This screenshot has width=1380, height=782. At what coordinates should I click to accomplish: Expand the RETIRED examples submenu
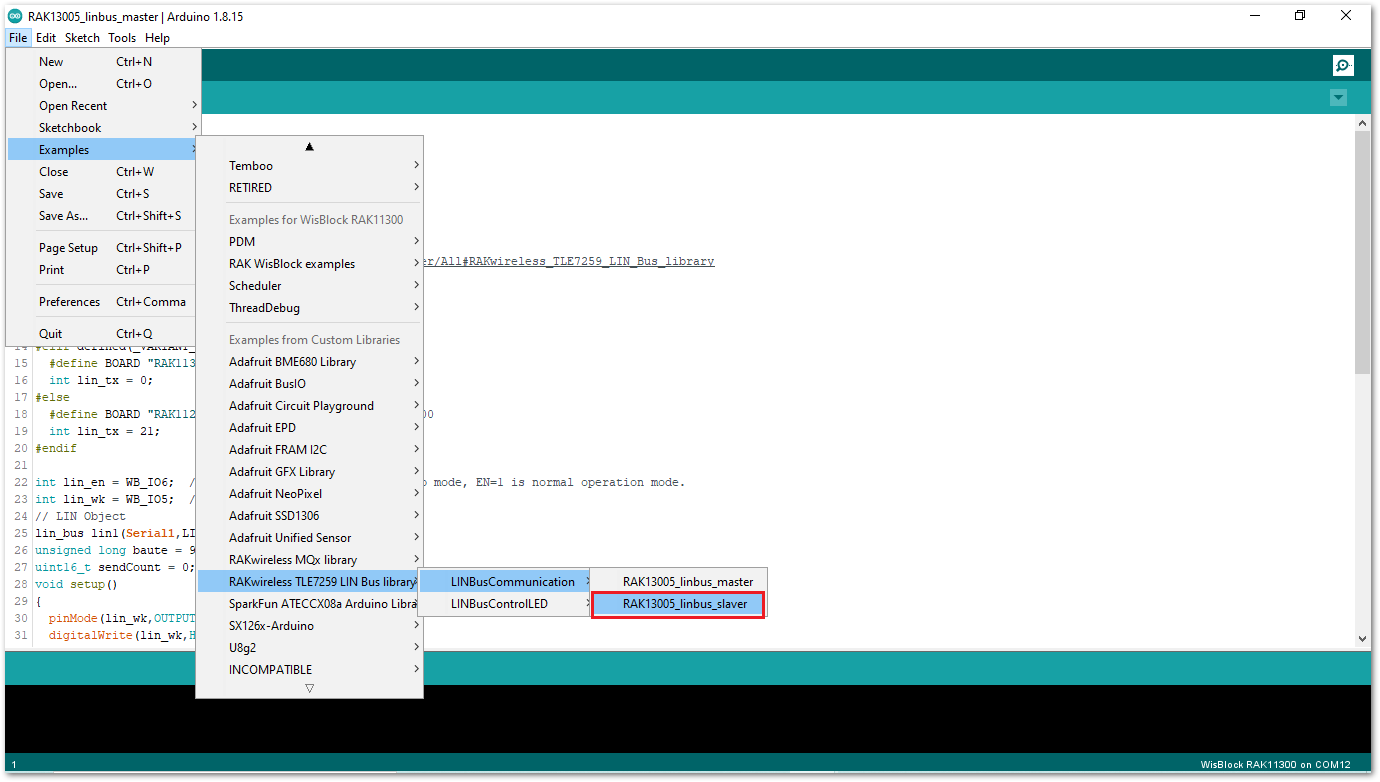click(310, 188)
